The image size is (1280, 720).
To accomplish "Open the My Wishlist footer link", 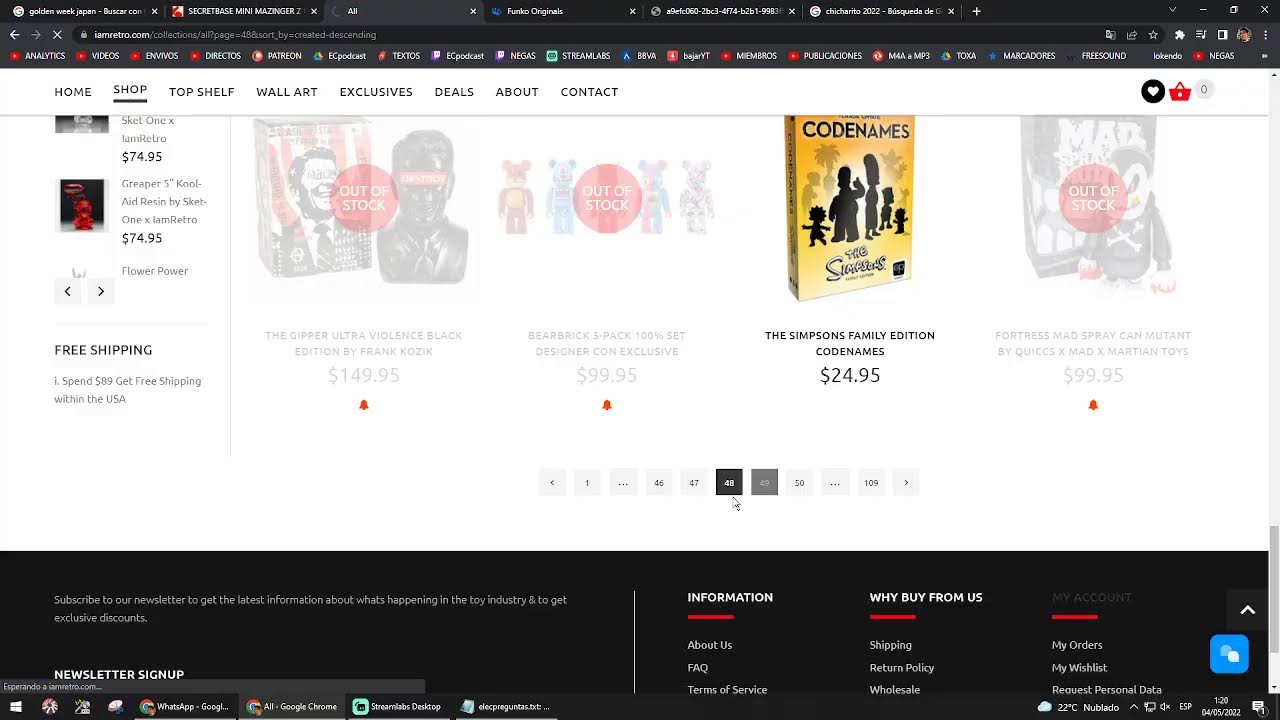I will click(x=1079, y=667).
